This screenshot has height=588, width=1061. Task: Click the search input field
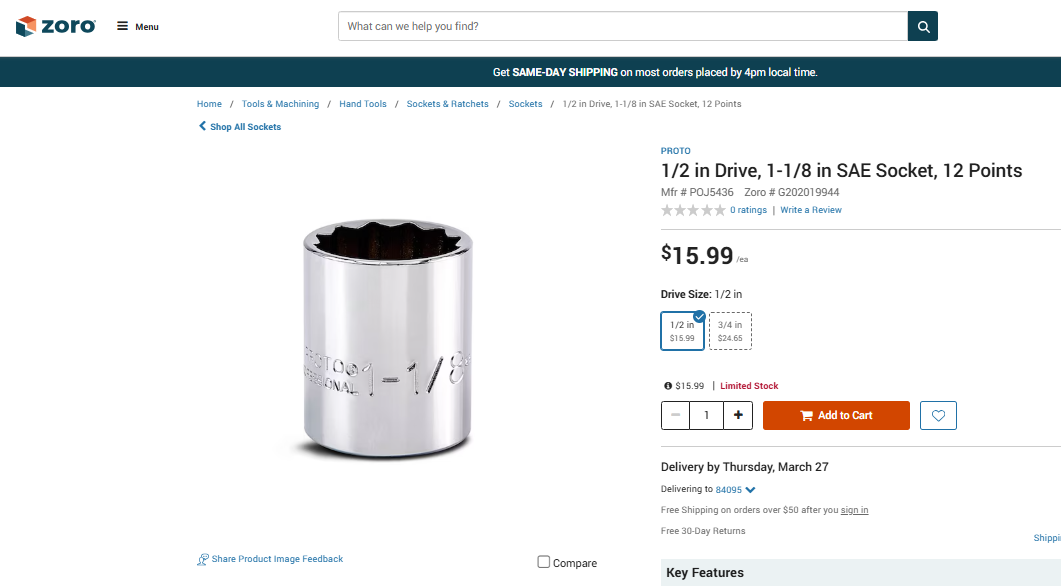pyautogui.click(x=622, y=26)
